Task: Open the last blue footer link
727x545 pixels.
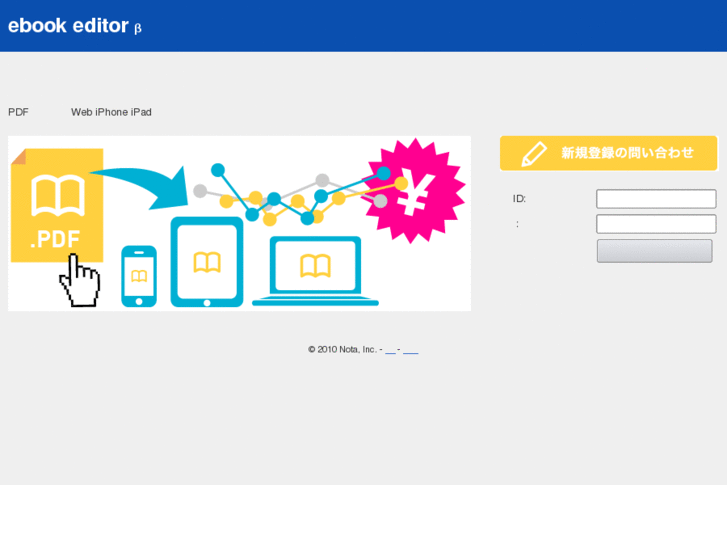Action: click(411, 350)
